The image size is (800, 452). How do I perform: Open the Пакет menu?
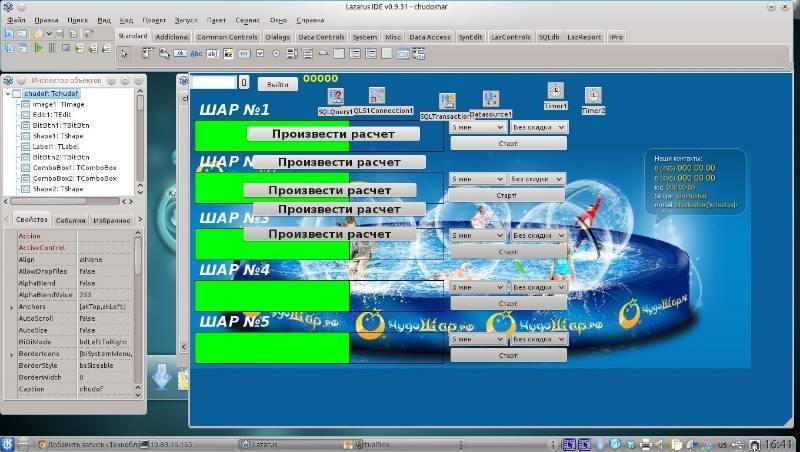pos(216,20)
